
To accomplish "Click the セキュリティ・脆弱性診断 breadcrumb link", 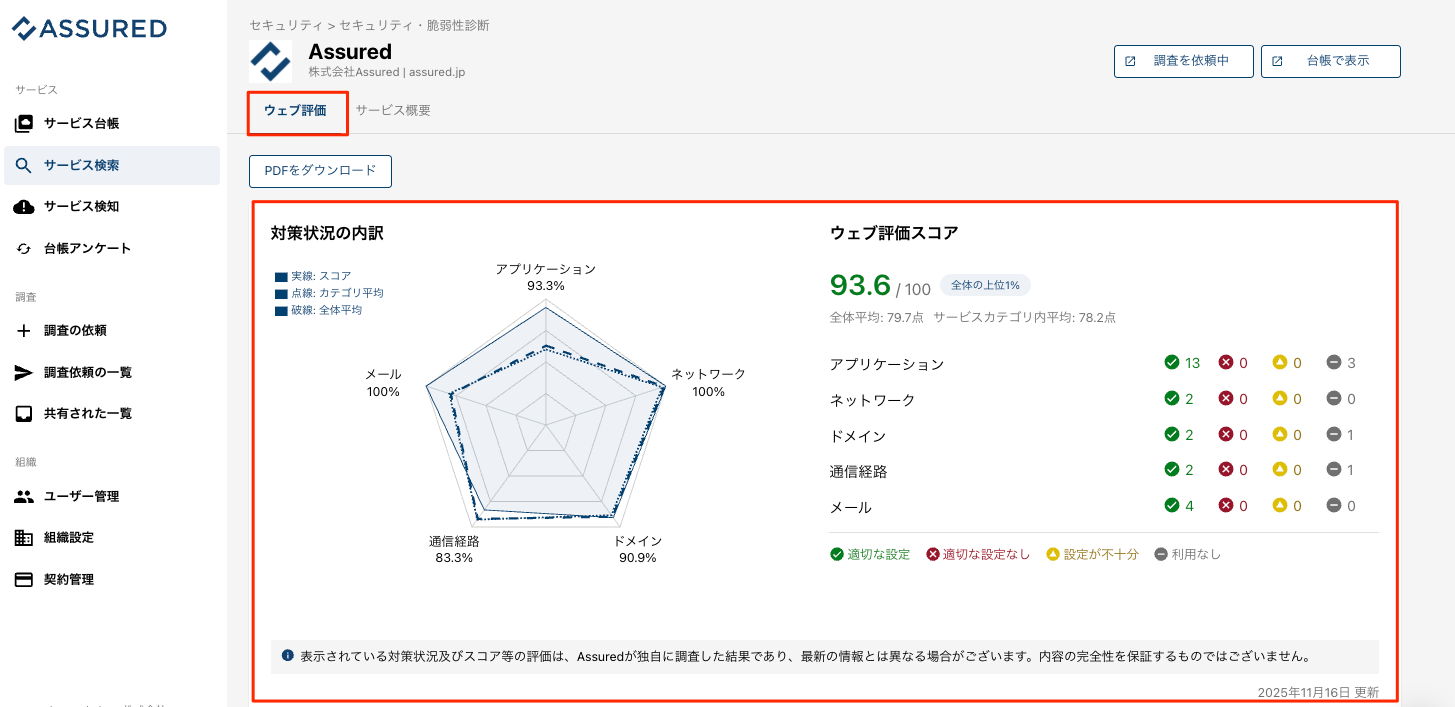I will click(x=414, y=25).
